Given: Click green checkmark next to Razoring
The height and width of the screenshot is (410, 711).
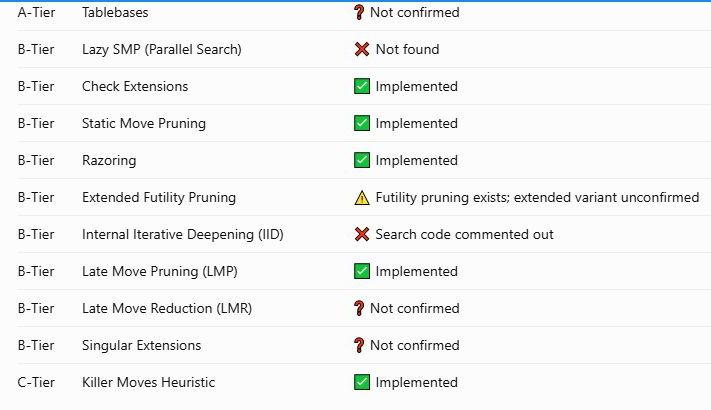Looking at the screenshot, I should (x=362, y=160).
